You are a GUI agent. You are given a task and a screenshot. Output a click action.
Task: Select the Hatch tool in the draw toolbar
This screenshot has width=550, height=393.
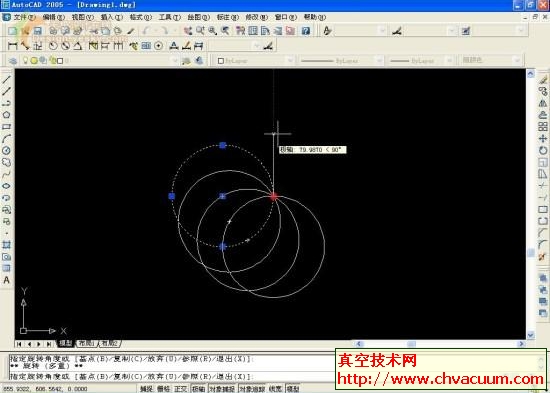[x=6, y=245]
